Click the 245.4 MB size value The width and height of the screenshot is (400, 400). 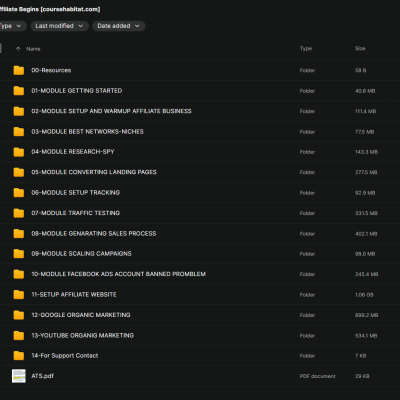point(366,274)
